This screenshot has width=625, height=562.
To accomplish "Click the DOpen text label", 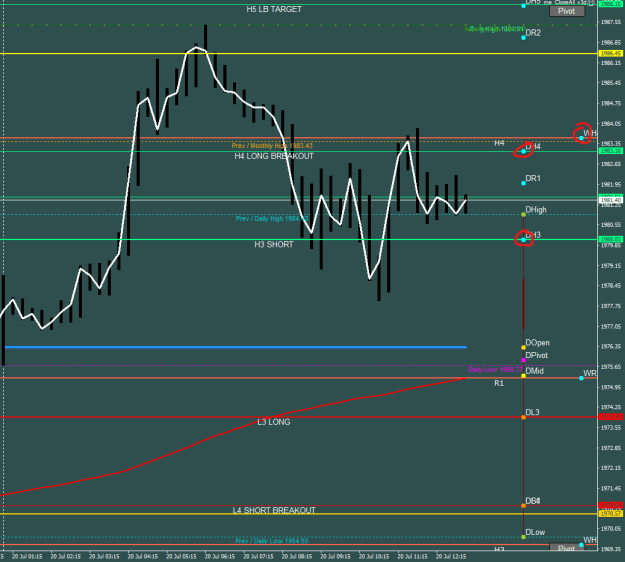I will (x=538, y=343).
